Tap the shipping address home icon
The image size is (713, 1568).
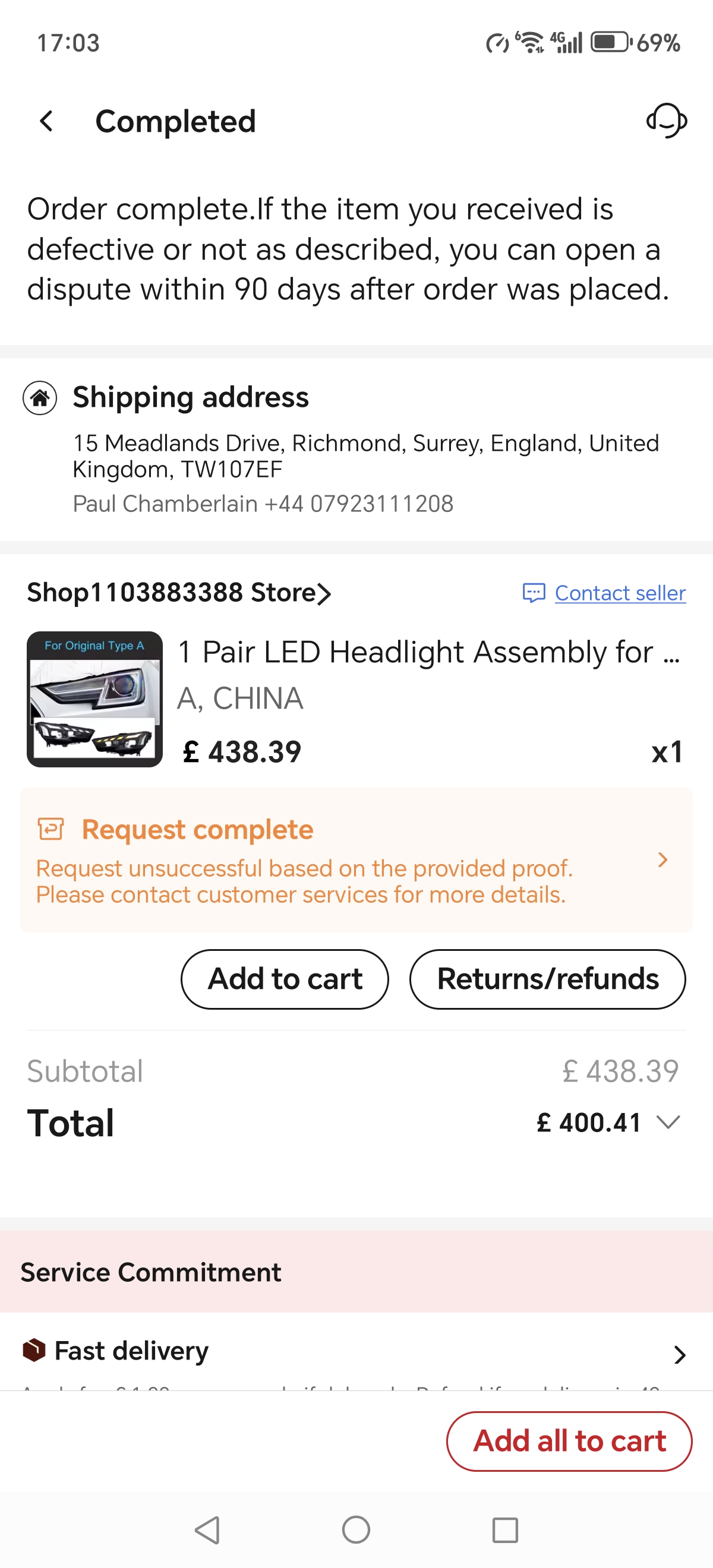[x=40, y=398]
